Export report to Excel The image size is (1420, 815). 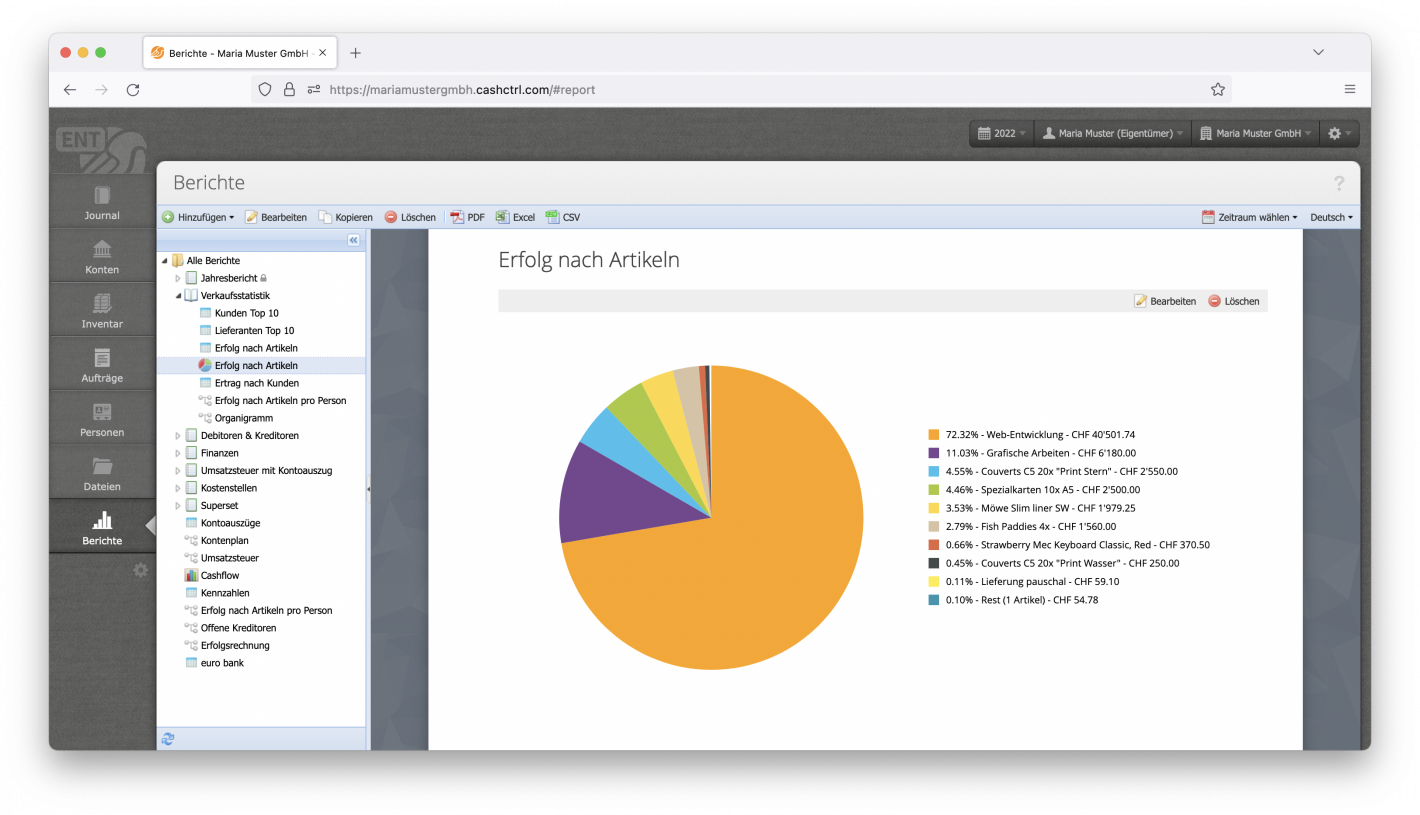[x=515, y=217]
